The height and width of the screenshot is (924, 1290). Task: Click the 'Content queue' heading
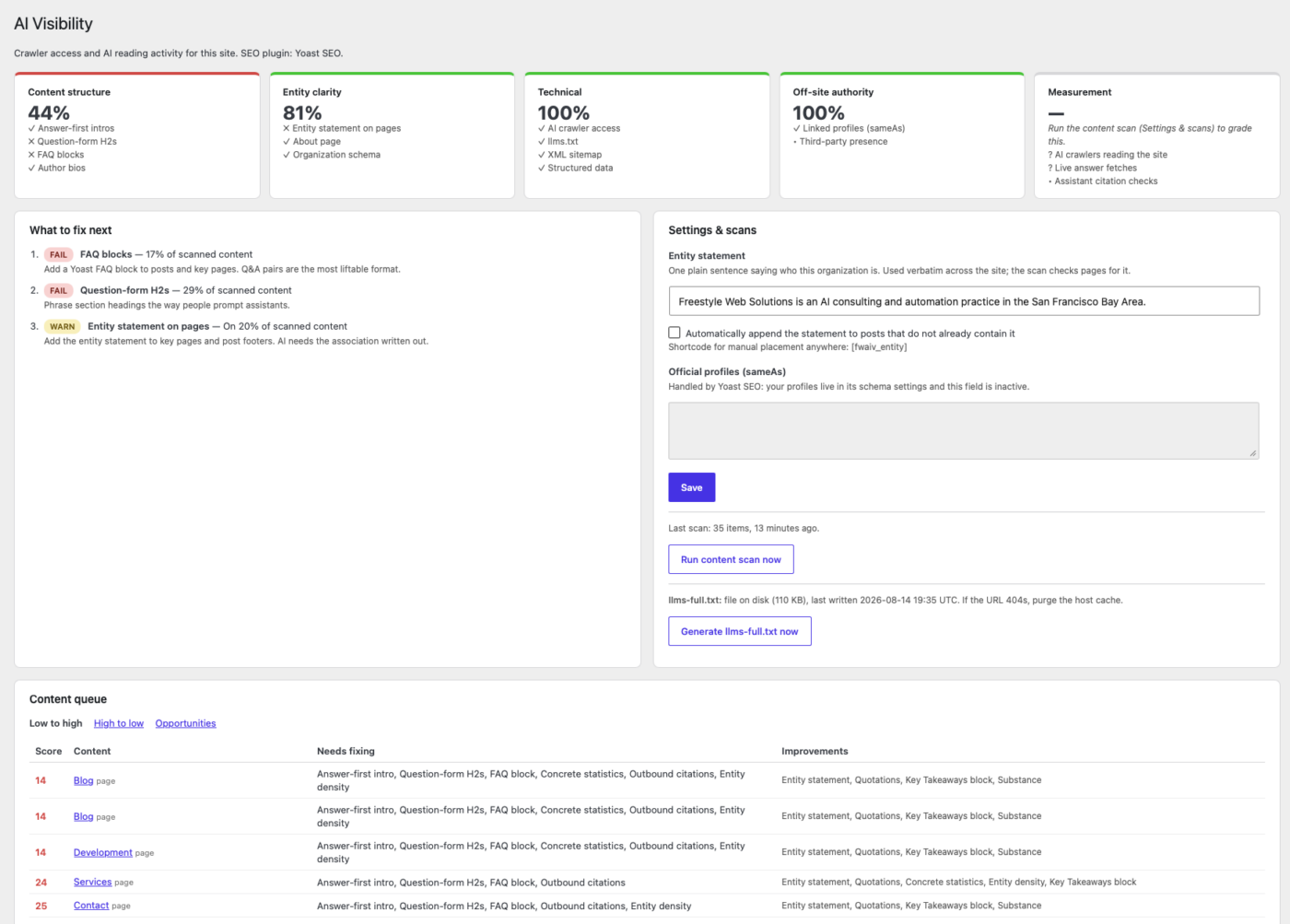point(68,699)
